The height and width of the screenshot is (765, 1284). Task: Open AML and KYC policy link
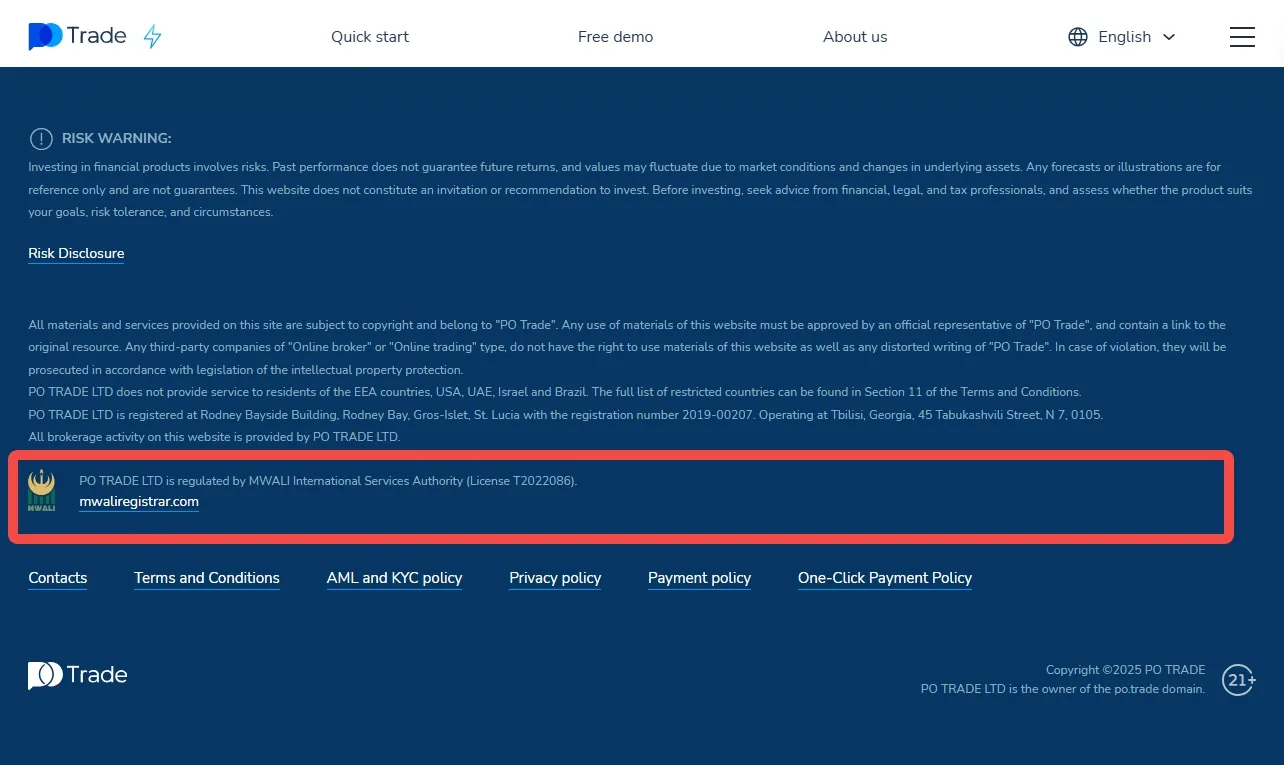[x=395, y=578]
